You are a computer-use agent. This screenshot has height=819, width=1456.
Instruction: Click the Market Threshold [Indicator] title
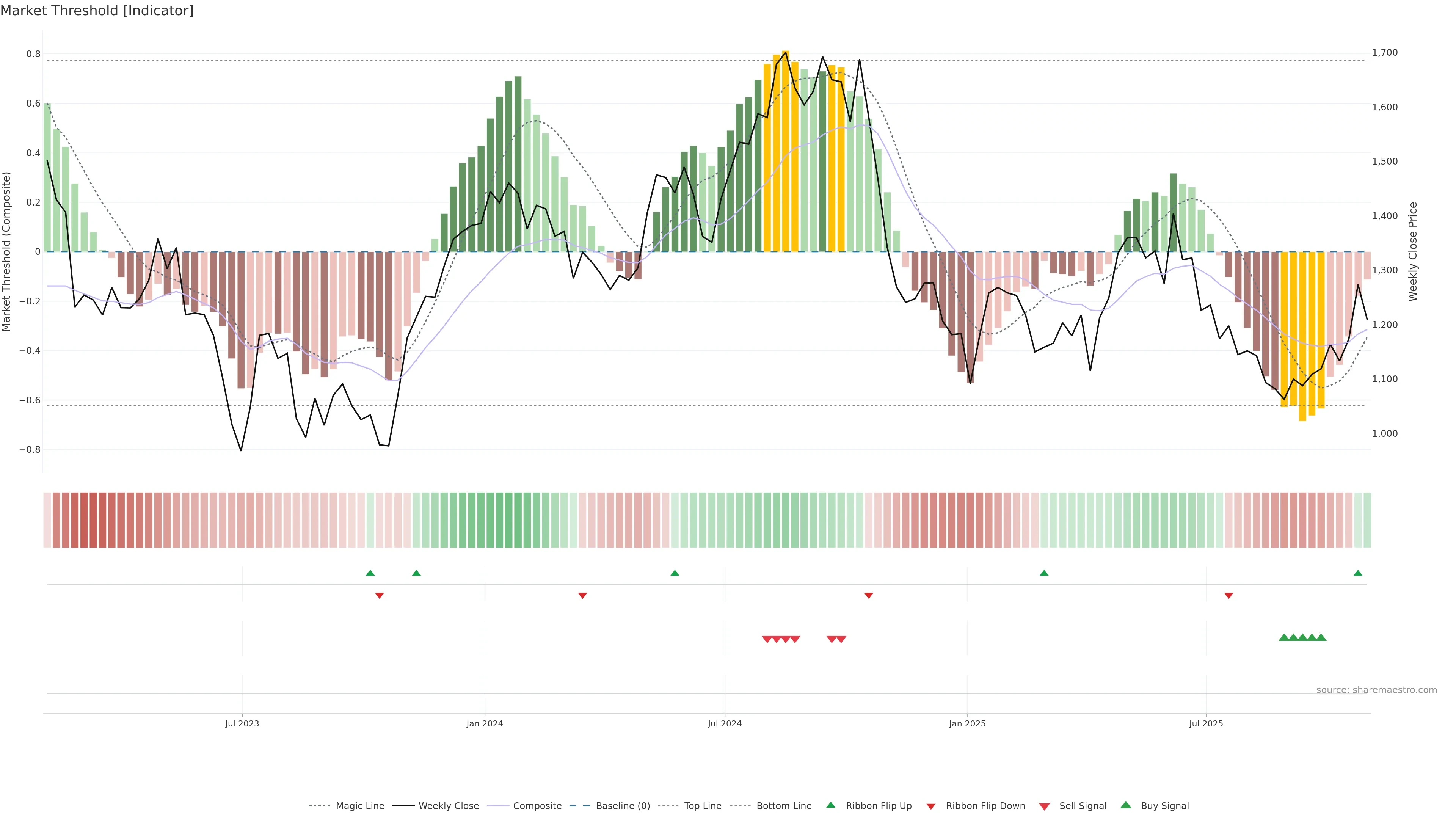tap(97, 11)
